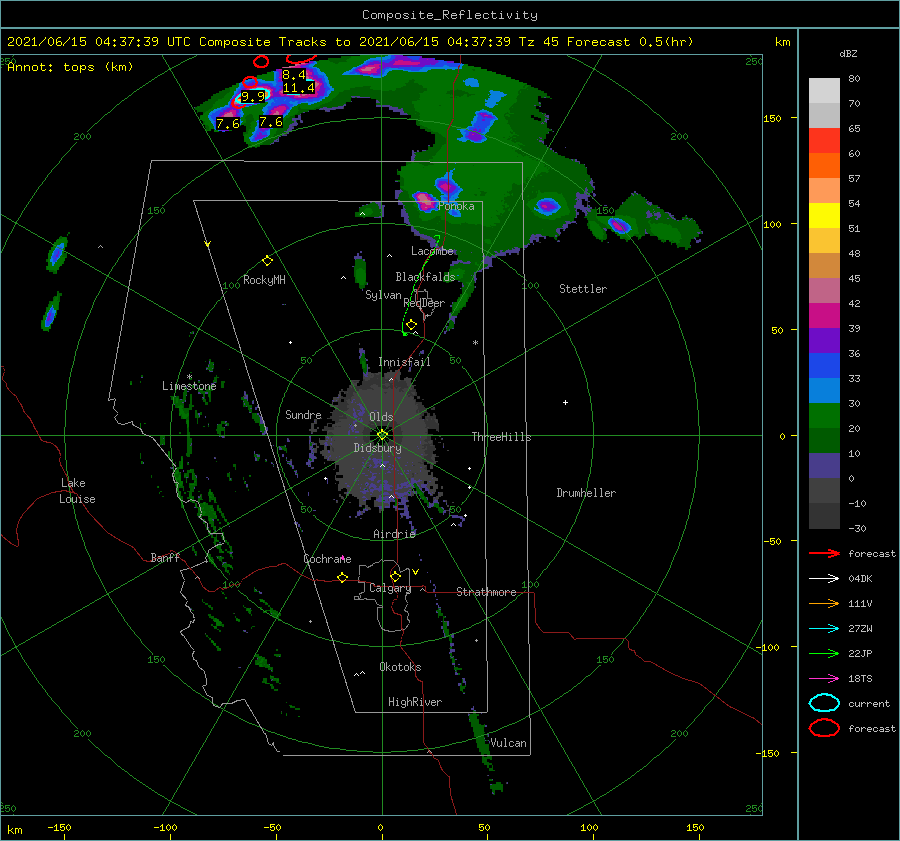Click the Olds city label

point(381,417)
